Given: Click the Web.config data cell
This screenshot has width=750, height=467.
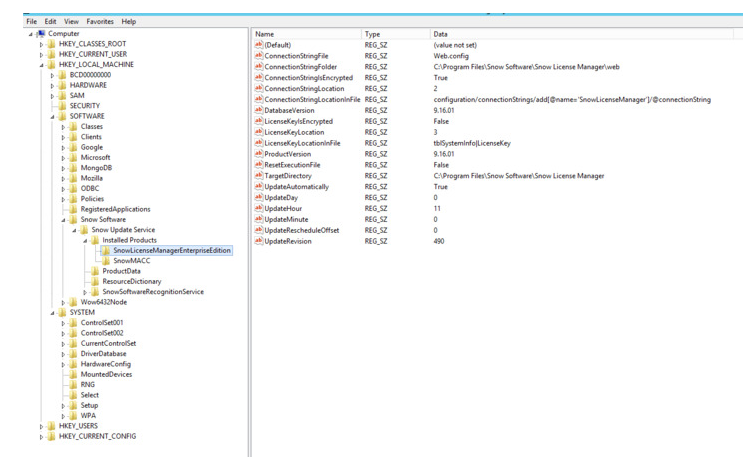Looking at the screenshot, I should click(x=451, y=56).
